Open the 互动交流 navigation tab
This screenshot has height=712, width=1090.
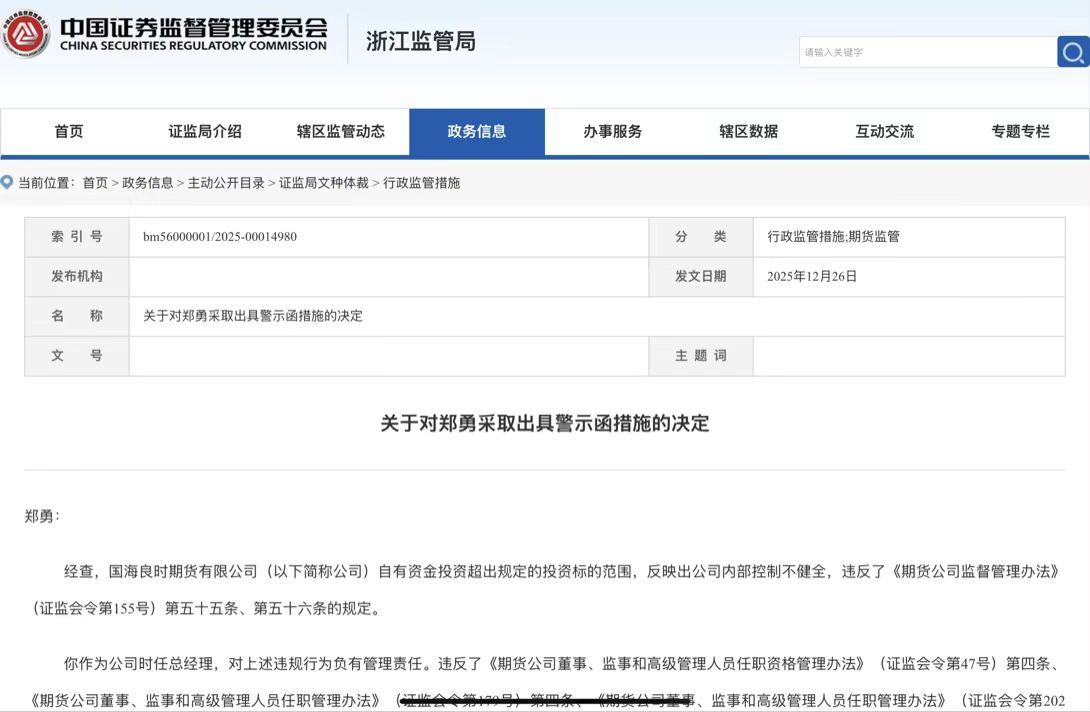pos(885,132)
